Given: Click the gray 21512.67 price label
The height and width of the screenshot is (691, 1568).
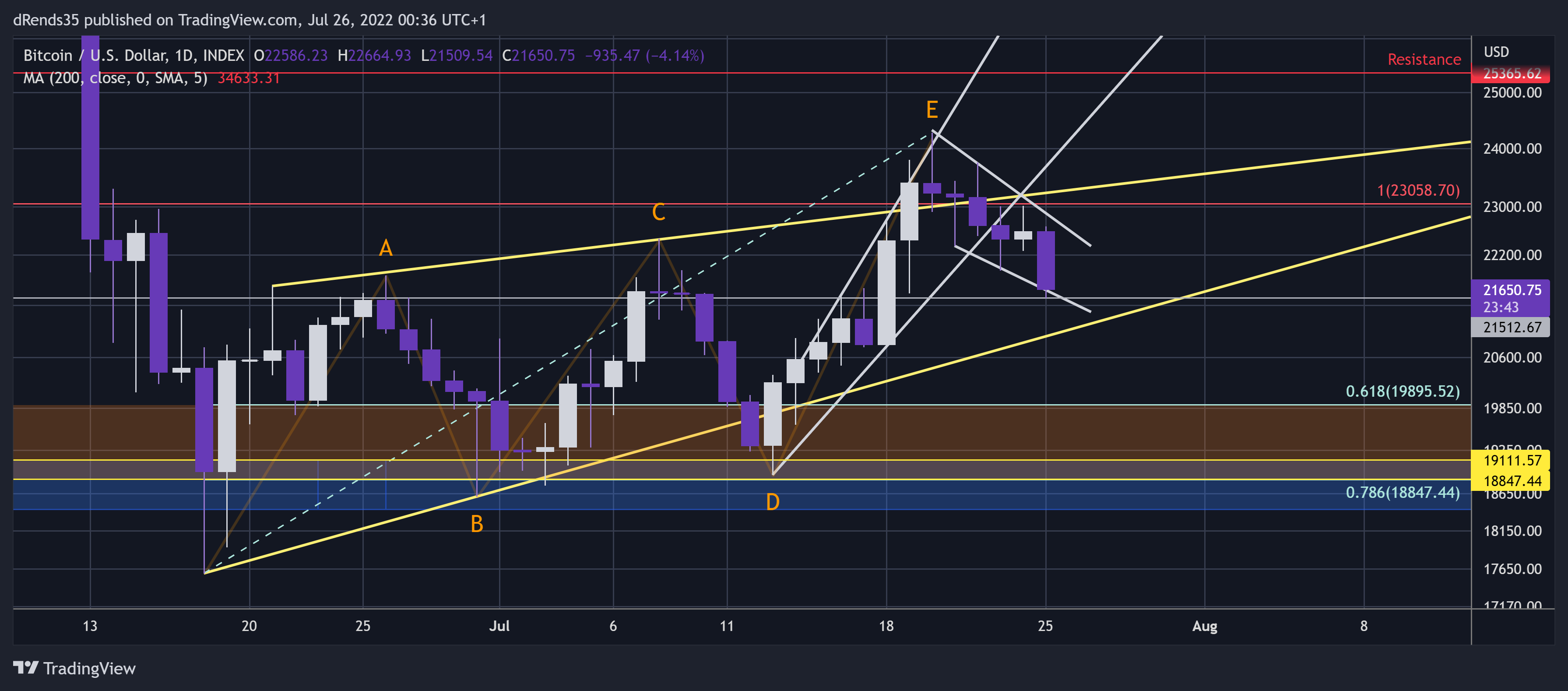Looking at the screenshot, I should coord(1511,327).
